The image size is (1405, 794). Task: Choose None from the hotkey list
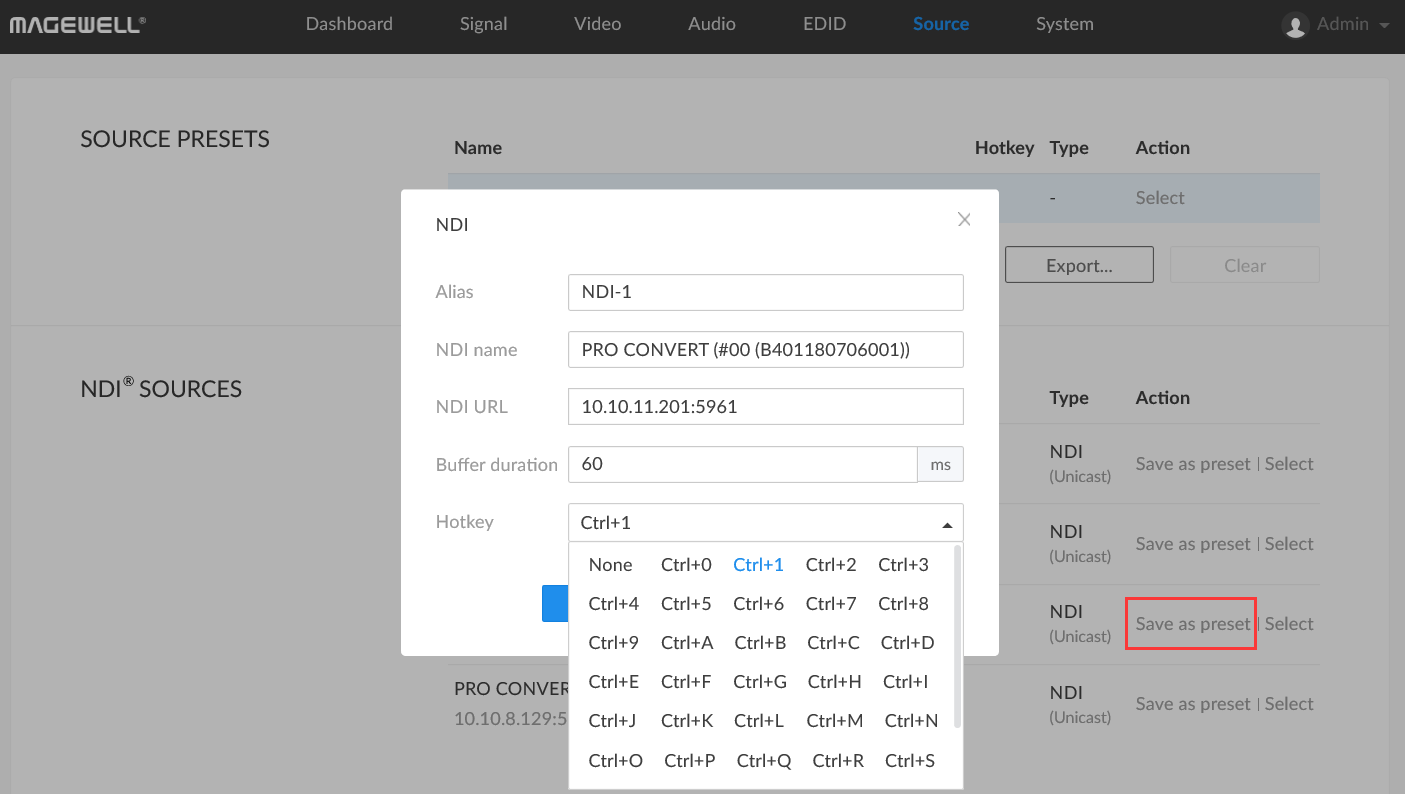pos(611,565)
